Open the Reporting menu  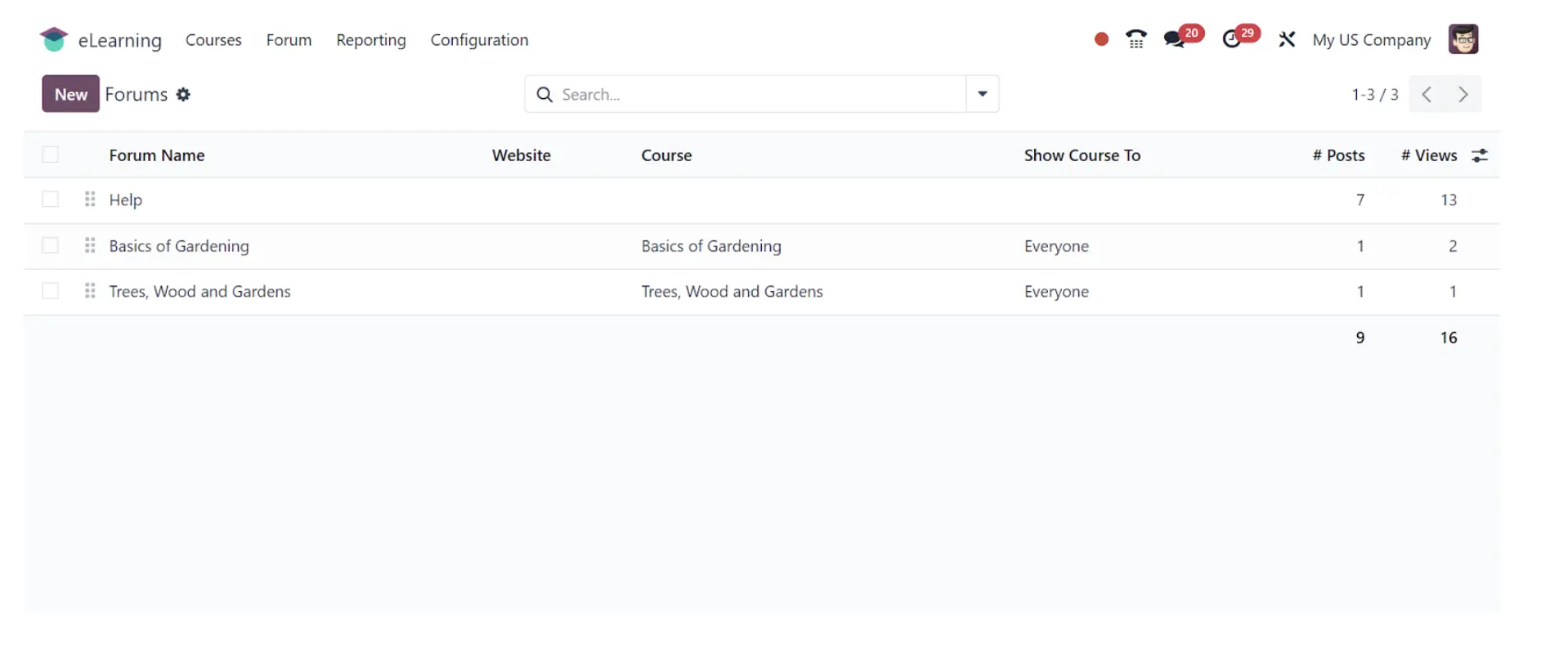click(371, 40)
